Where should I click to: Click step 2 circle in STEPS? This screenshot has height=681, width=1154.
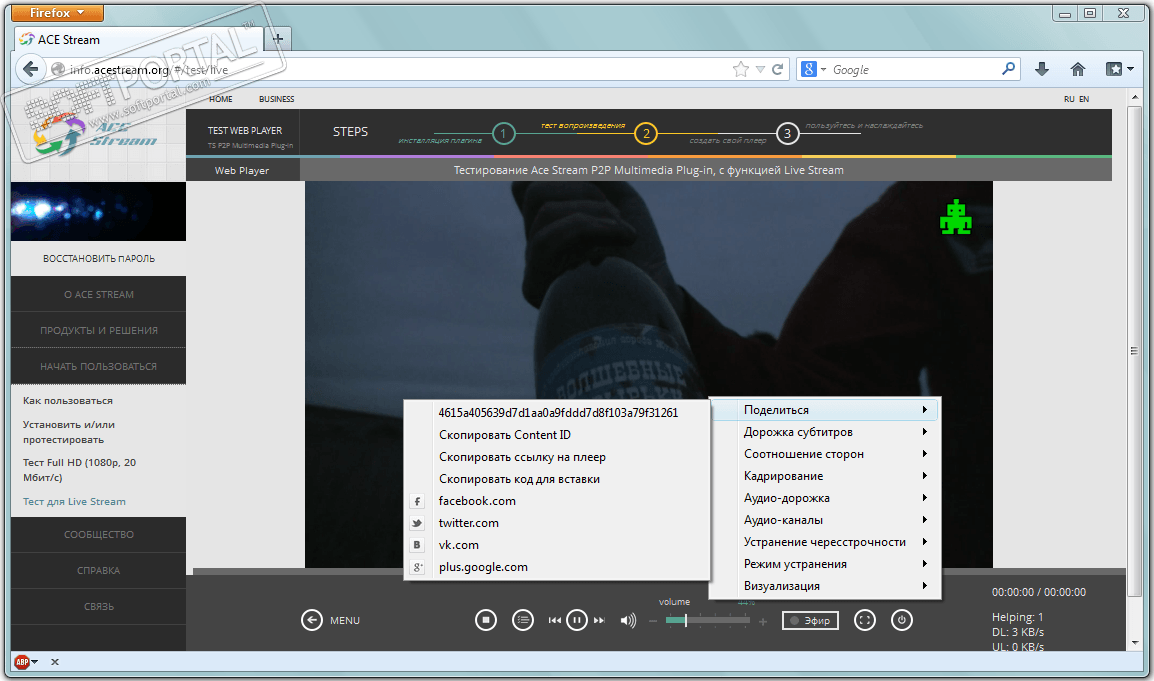click(x=646, y=133)
